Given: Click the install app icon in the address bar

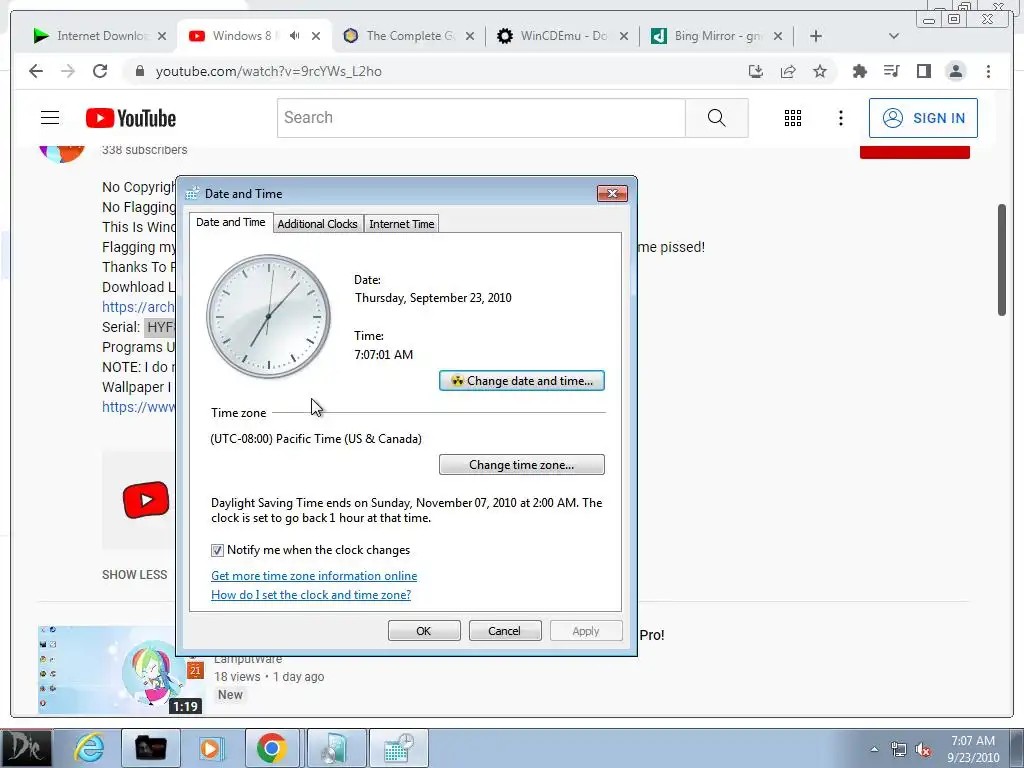Looking at the screenshot, I should point(756,71).
